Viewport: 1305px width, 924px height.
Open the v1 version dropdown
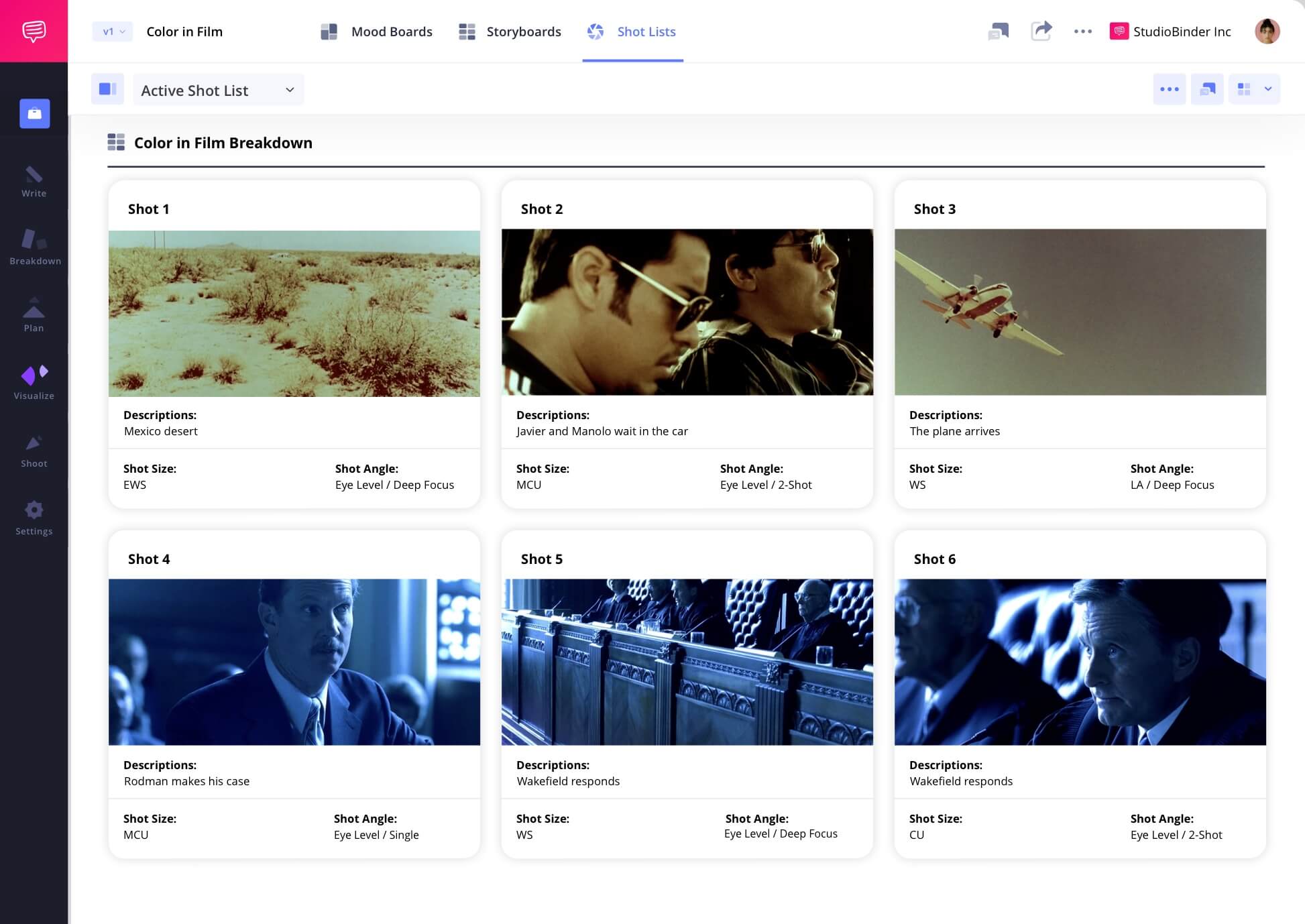click(x=111, y=32)
